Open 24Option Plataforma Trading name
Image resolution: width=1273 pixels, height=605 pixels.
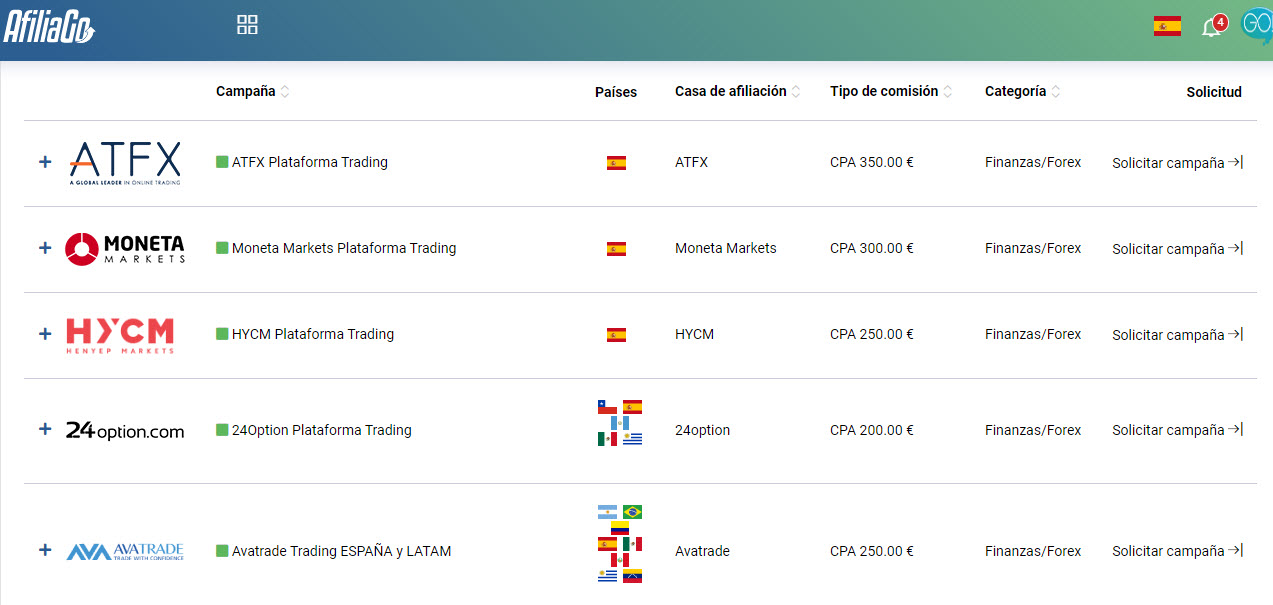322,430
